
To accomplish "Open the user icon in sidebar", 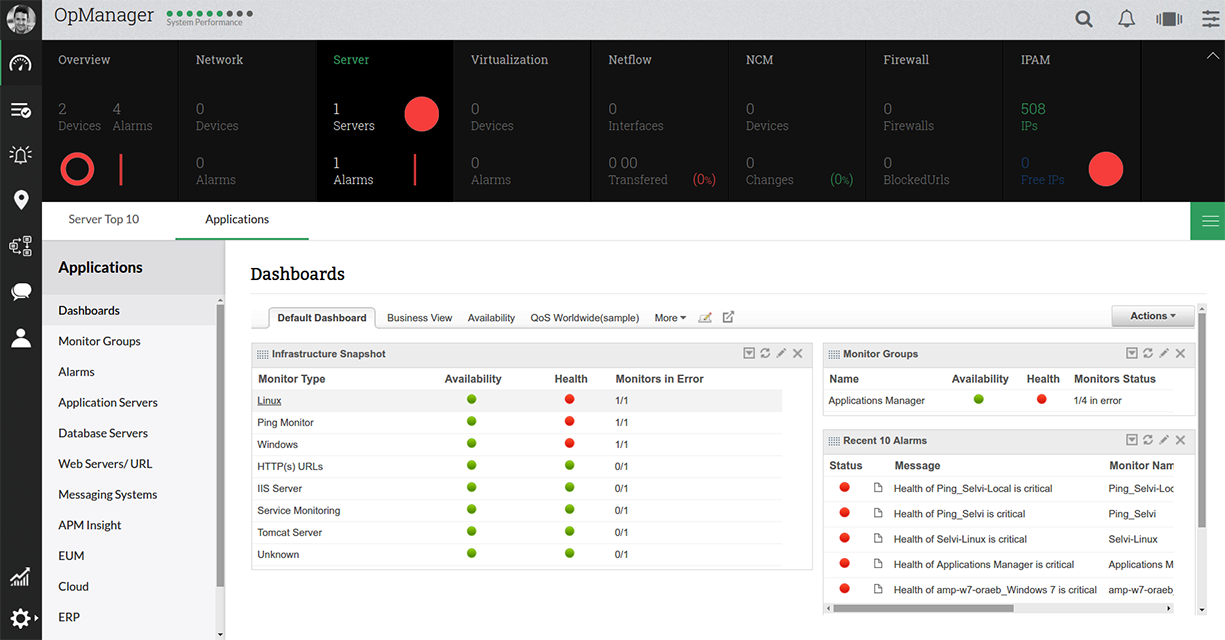I will click(21, 337).
